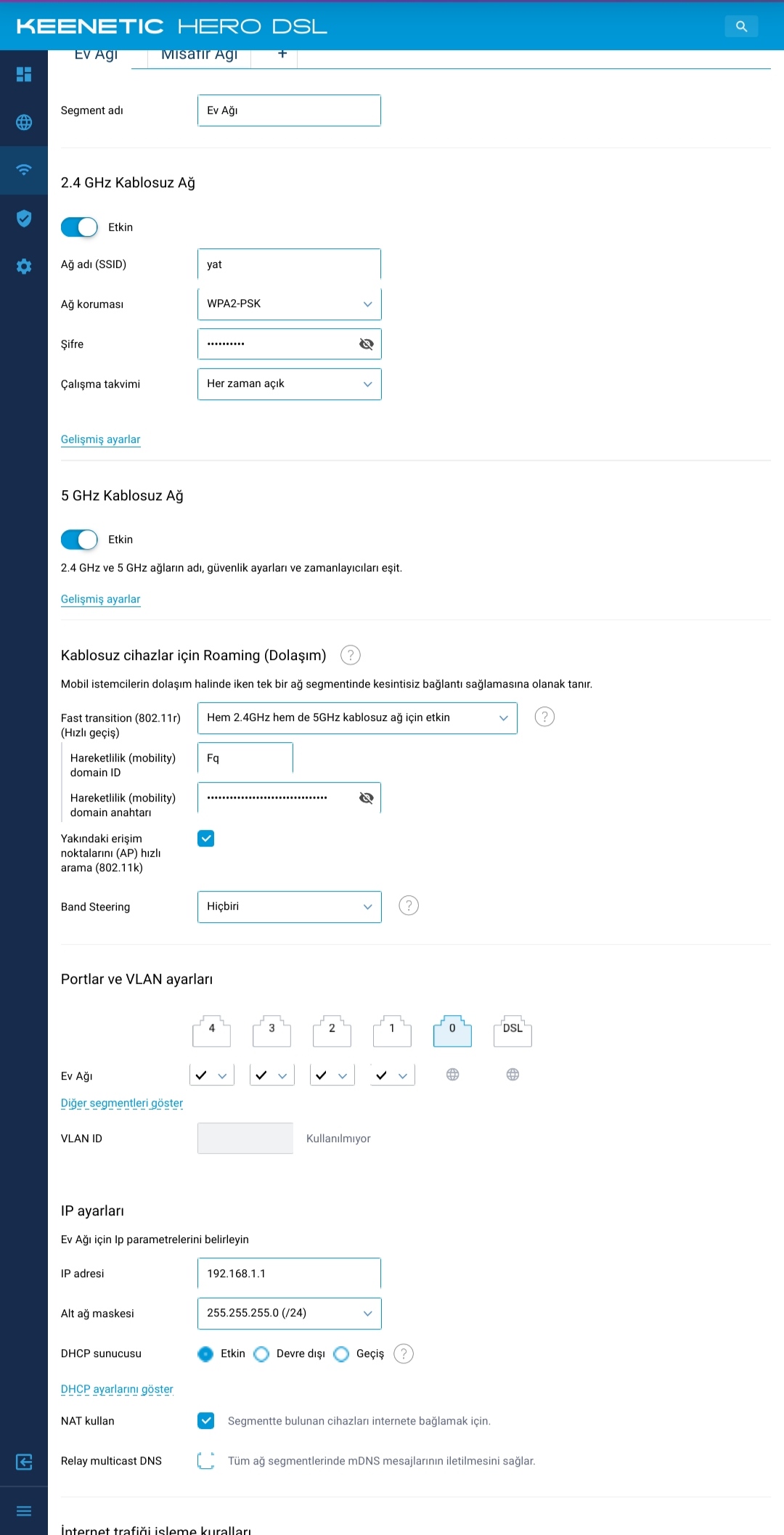Open the Band Steering dropdown
The width and height of the screenshot is (784, 1535).
[290, 907]
